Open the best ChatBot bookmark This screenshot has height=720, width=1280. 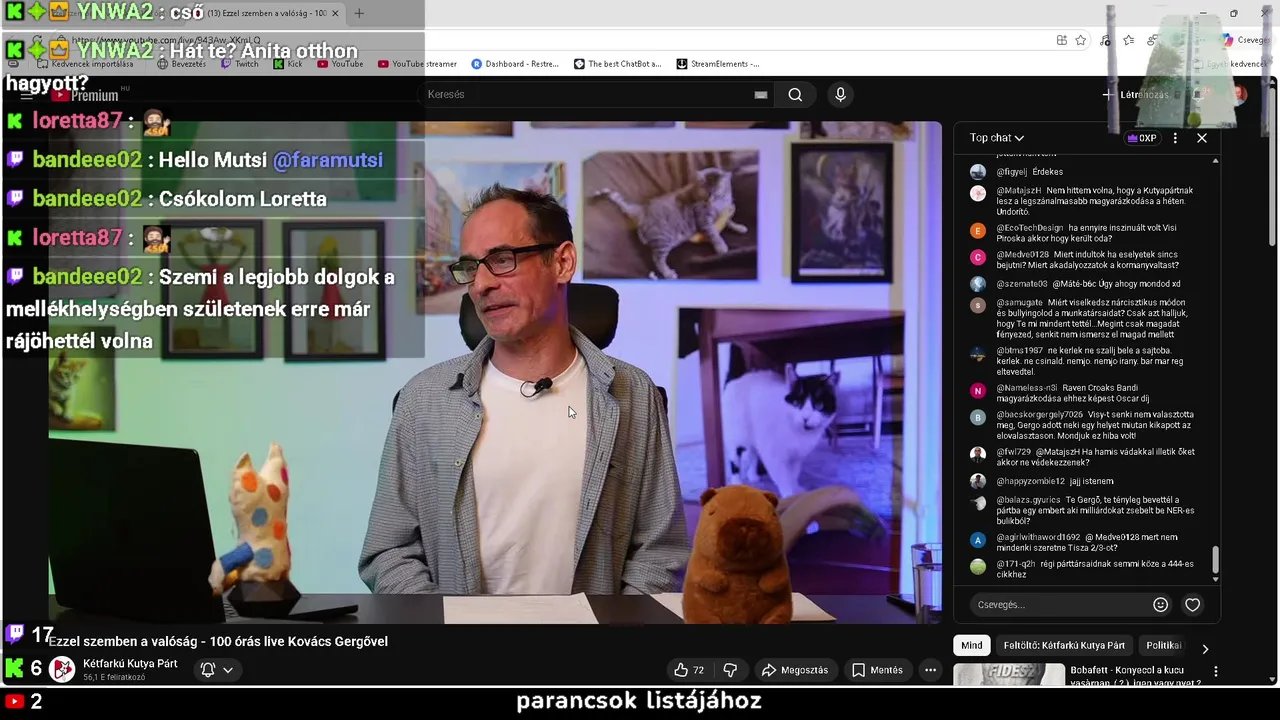617,64
